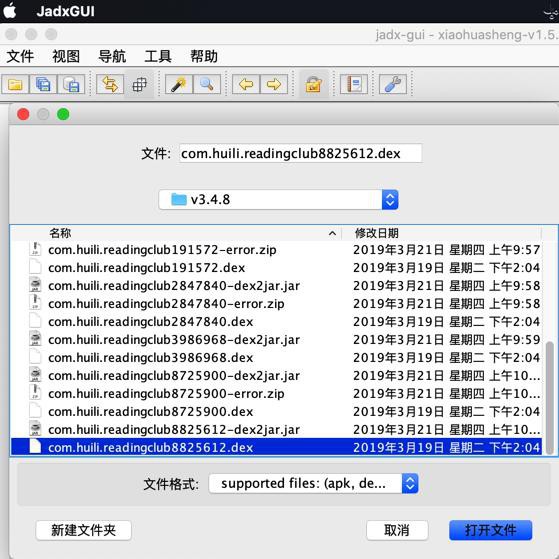Click the forward arrow toolbar icon
The height and width of the screenshot is (559, 559).
pos(274,84)
